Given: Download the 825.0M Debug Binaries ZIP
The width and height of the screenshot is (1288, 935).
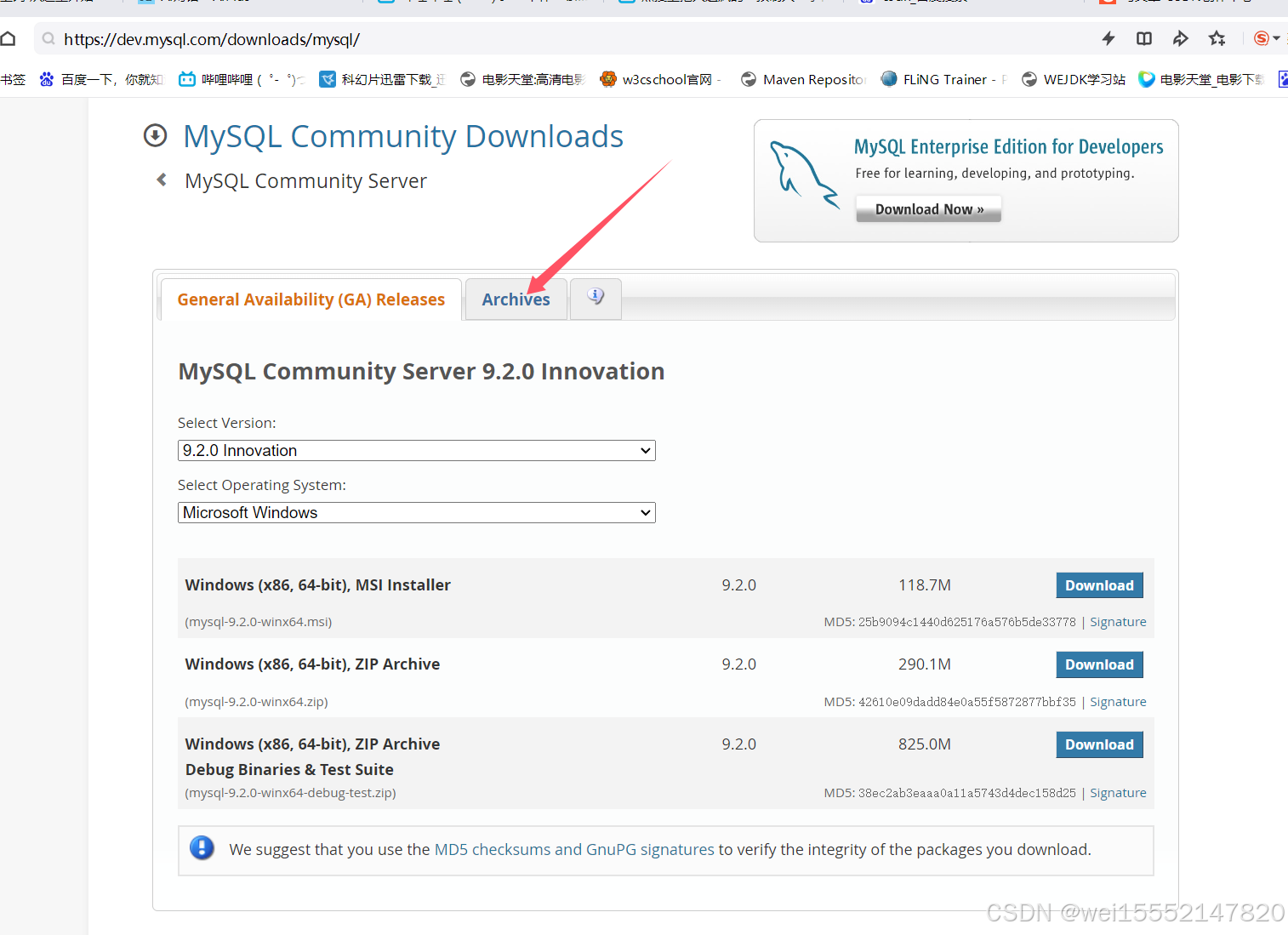Looking at the screenshot, I should coord(1099,744).
